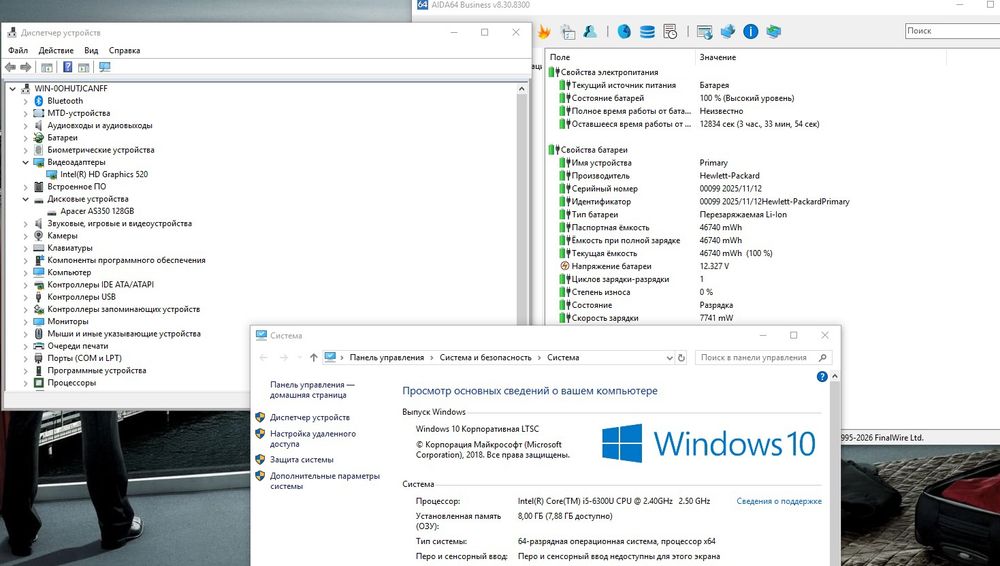Select Intel(R) HD Graphics 520 device

(x=104, y=174)
